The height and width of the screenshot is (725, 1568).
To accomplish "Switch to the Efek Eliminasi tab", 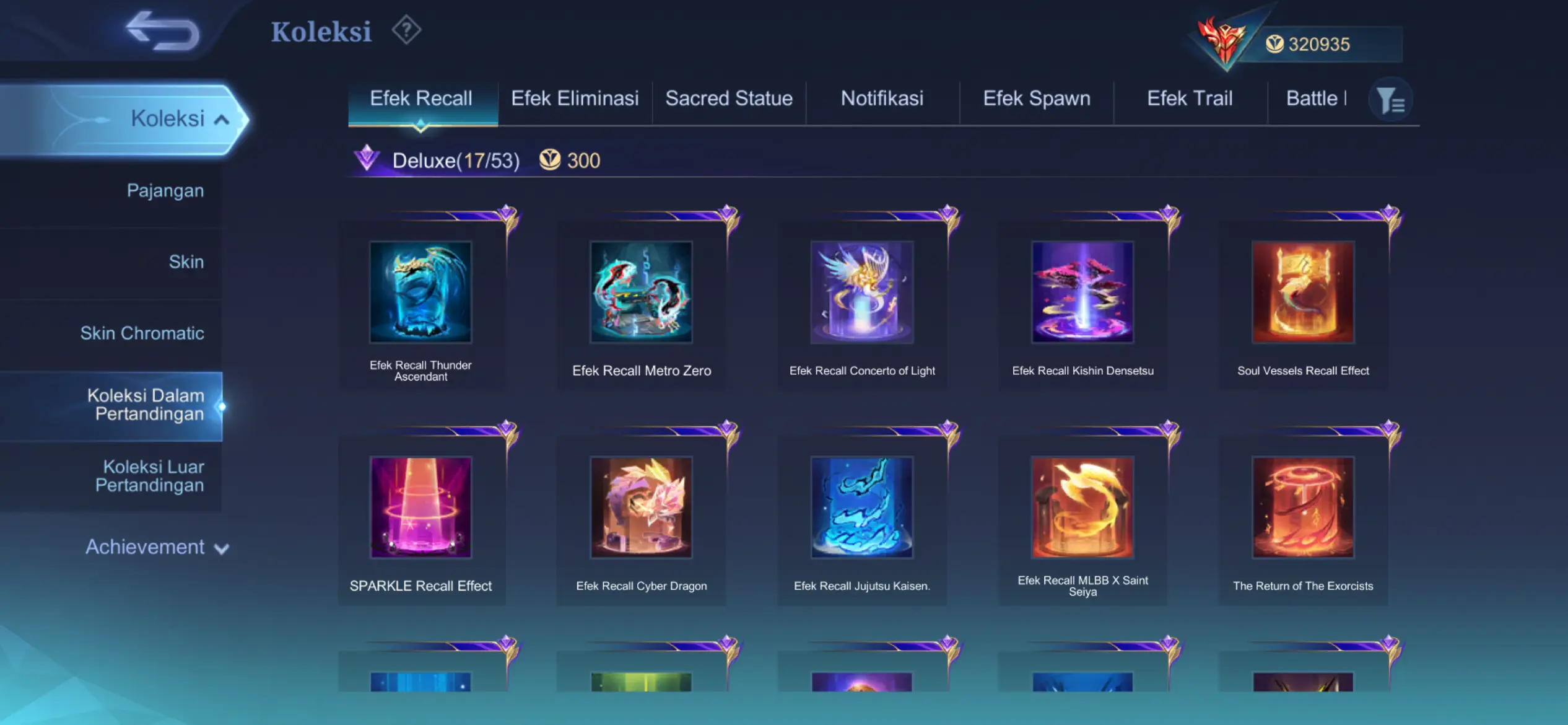I will click(575, 99).
